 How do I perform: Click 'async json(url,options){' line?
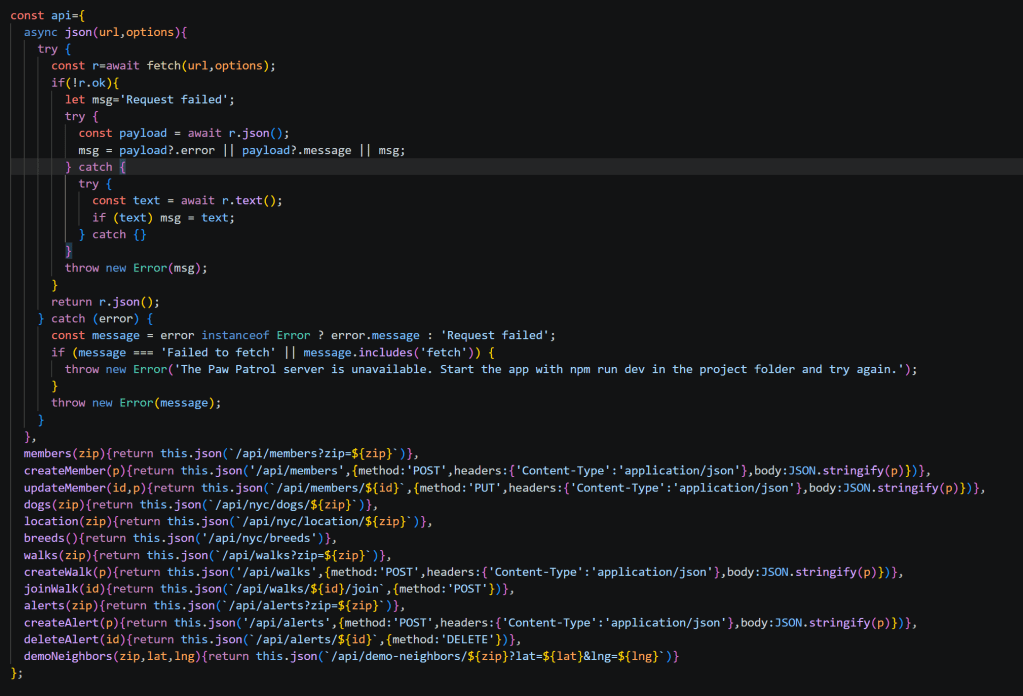106,32
